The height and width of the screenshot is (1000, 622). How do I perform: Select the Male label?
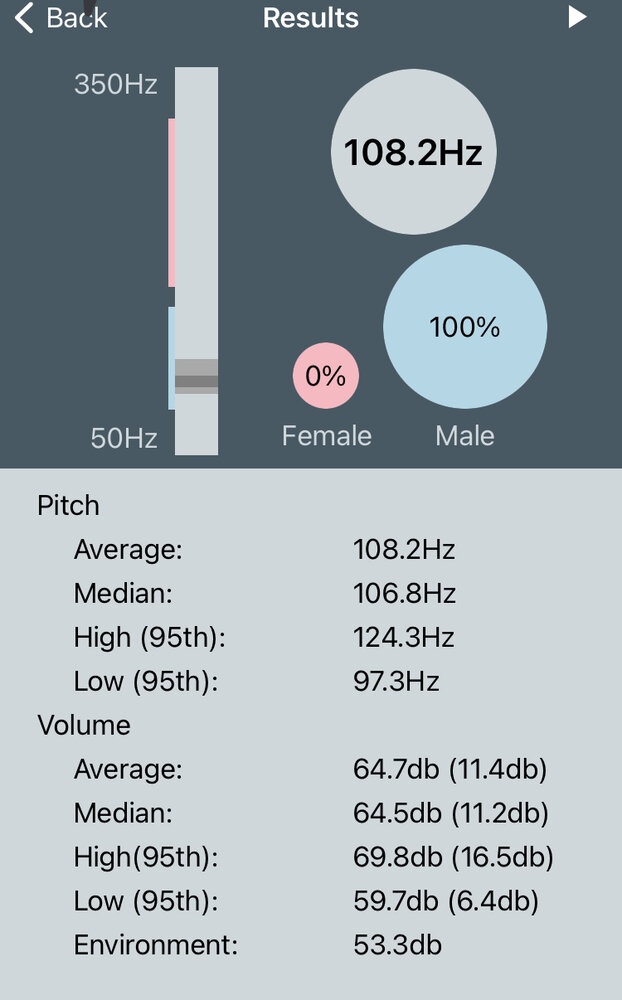[465, 436]
